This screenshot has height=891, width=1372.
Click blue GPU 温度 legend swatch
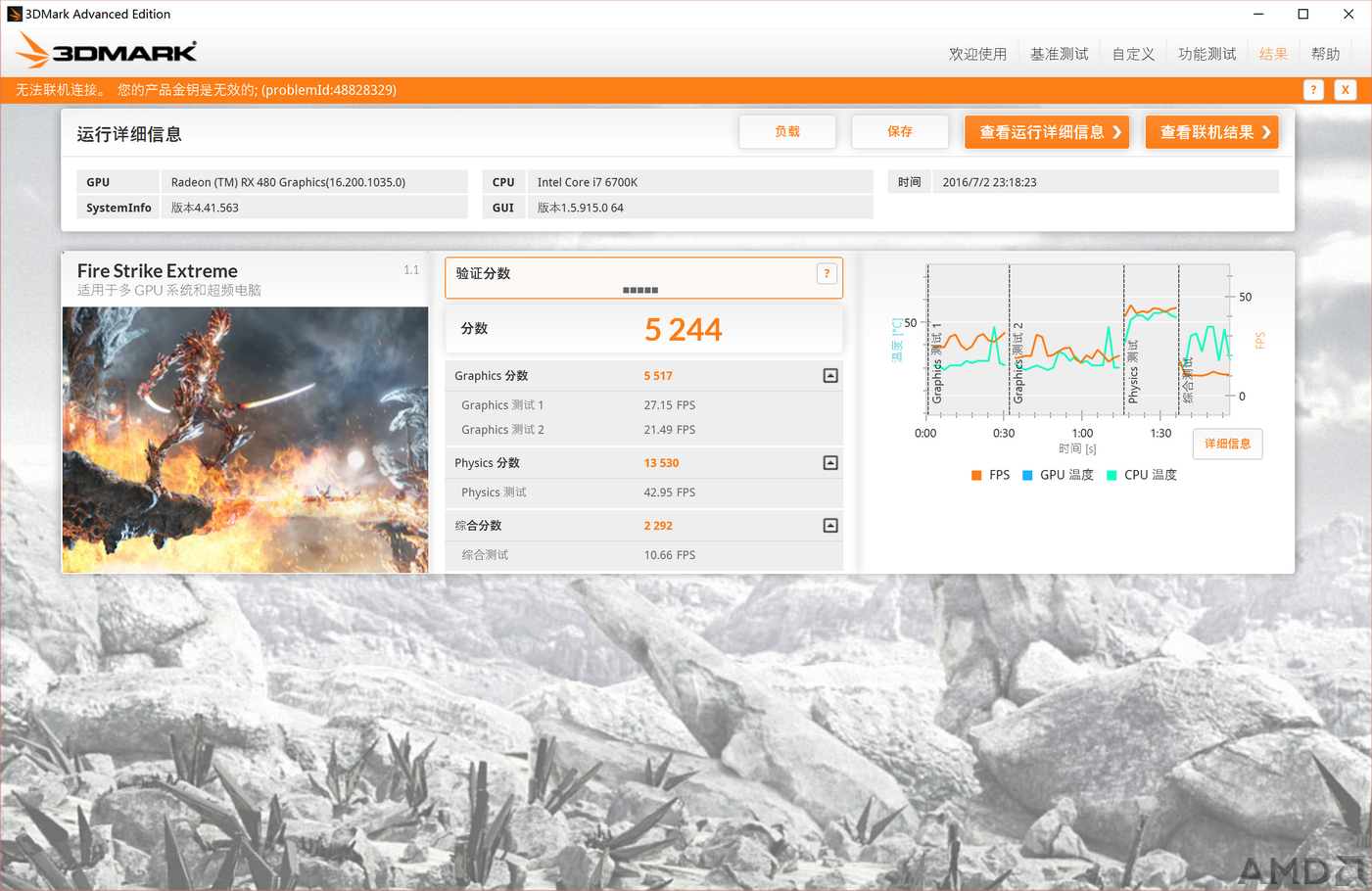[x=1027, y=475]
